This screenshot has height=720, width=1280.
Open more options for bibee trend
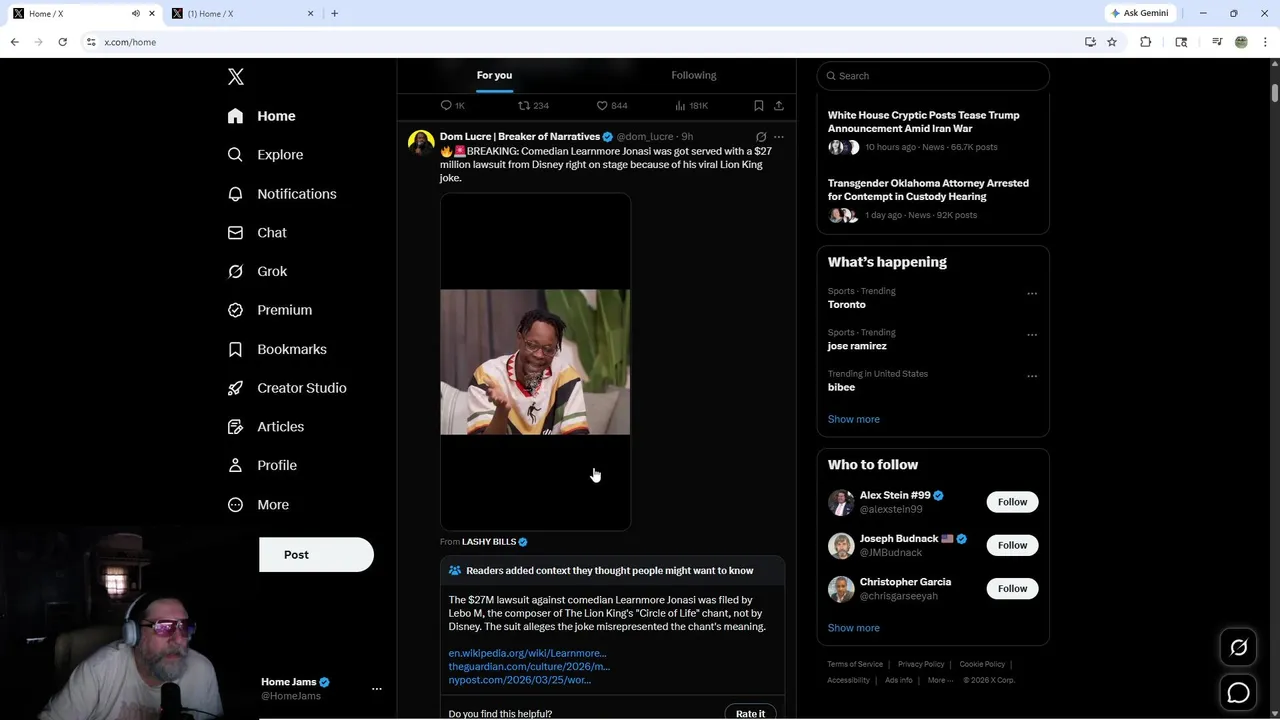click(1032, 376)
